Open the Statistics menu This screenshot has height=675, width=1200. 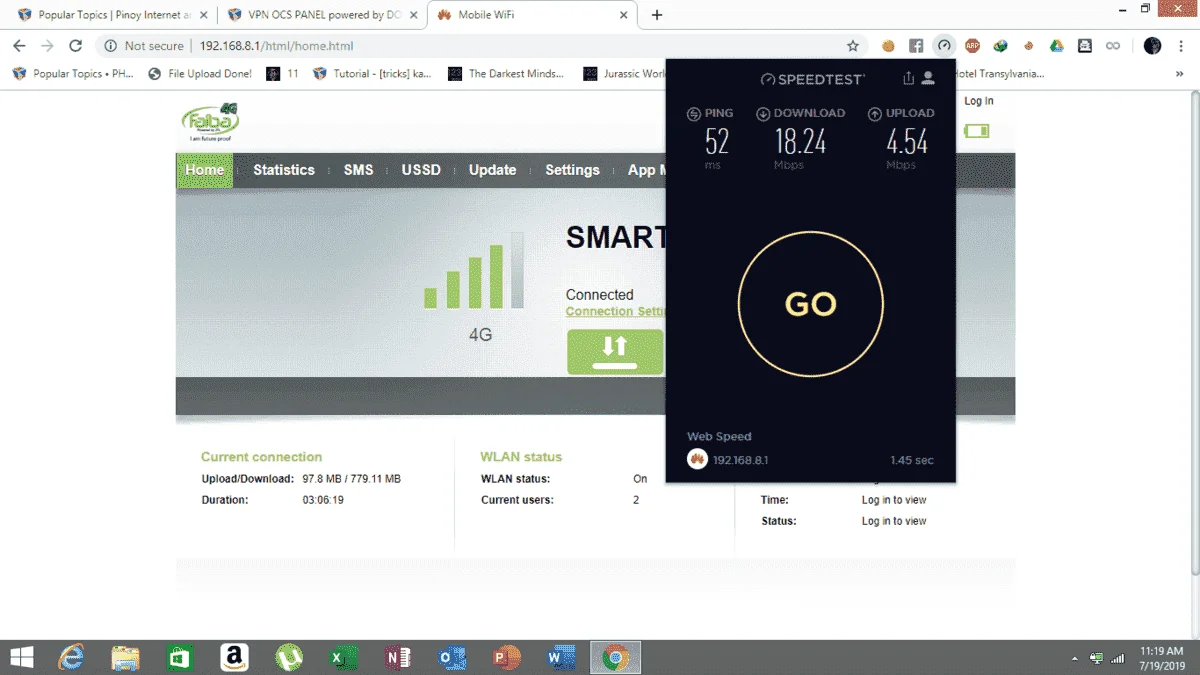pos(284,170)
